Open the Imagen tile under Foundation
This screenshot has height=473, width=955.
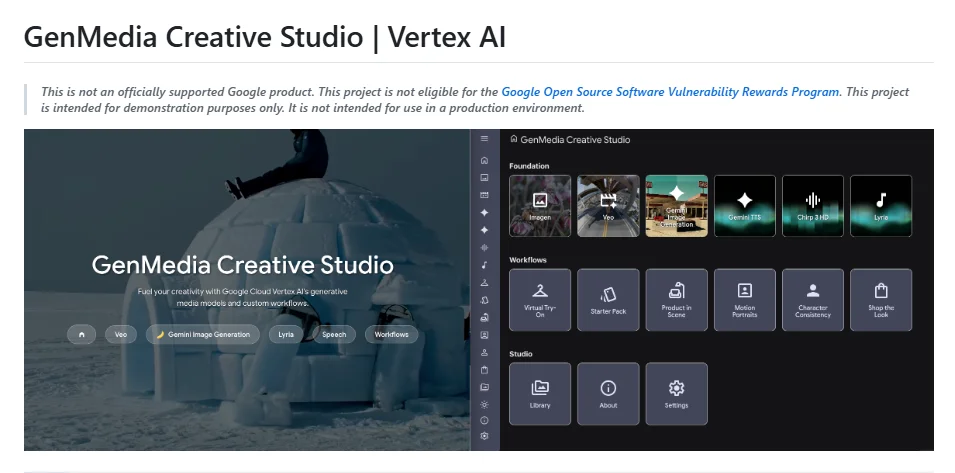click(x=540, y=206)
